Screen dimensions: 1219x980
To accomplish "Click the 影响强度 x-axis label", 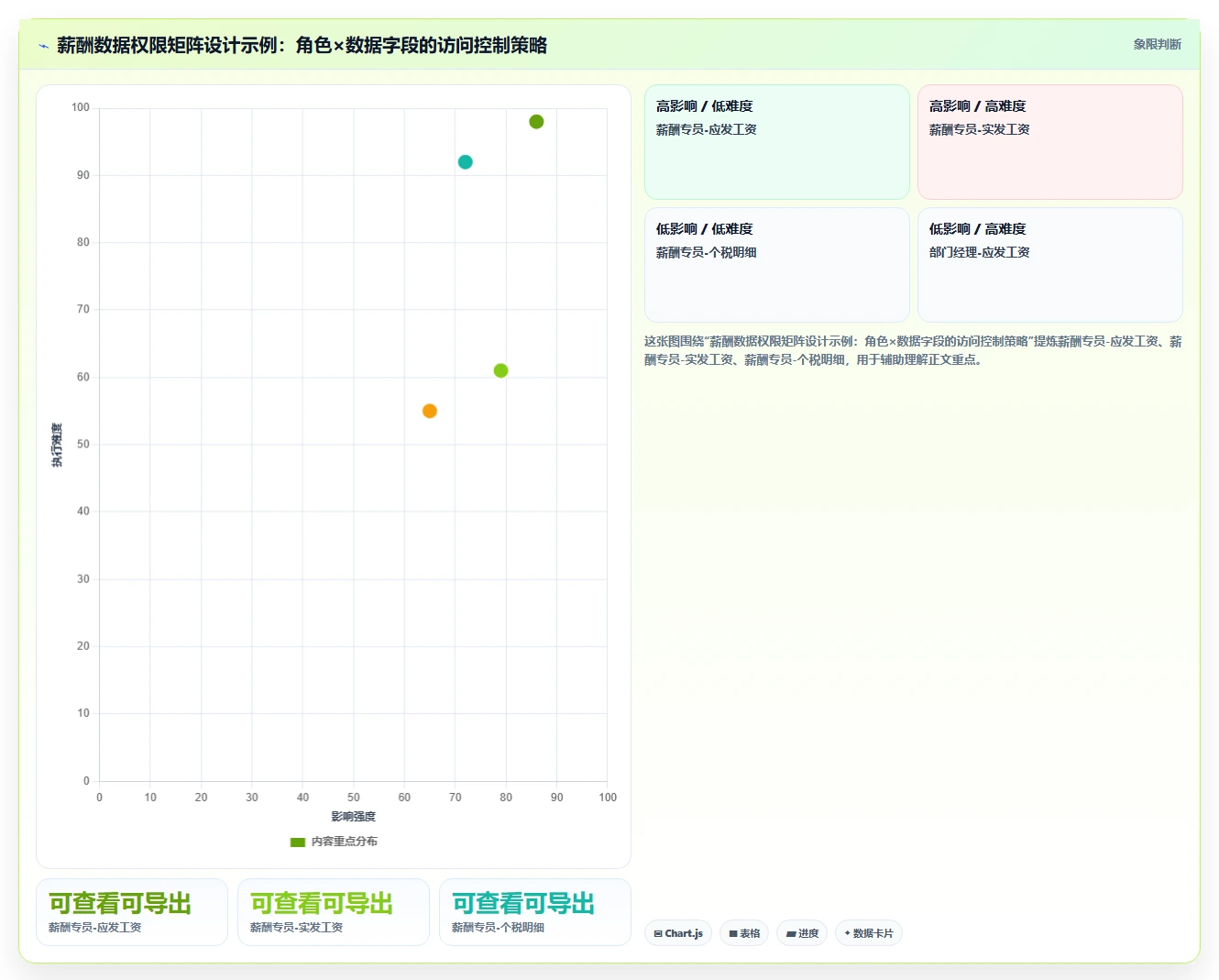I will [354, 817].
